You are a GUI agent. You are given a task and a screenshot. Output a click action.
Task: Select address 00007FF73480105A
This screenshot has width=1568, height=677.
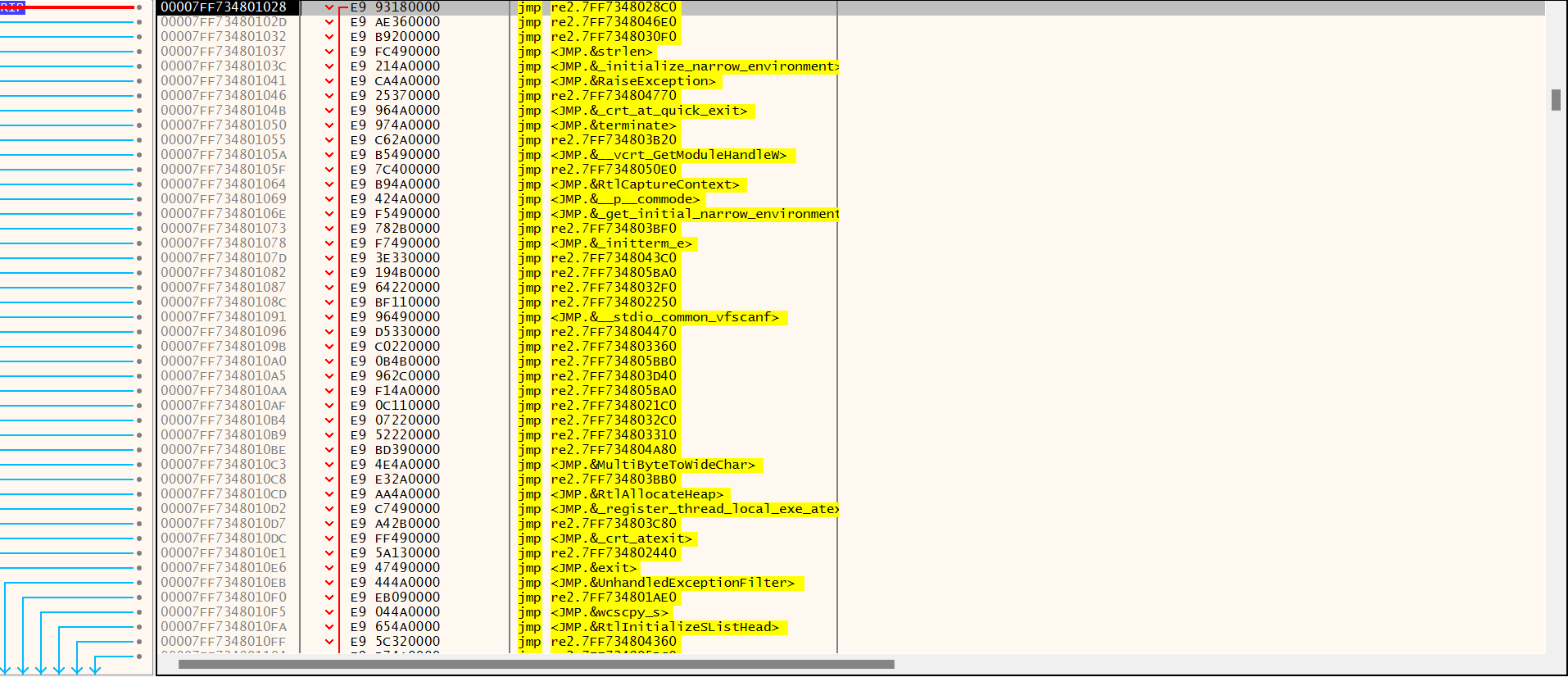pos(224,155)
